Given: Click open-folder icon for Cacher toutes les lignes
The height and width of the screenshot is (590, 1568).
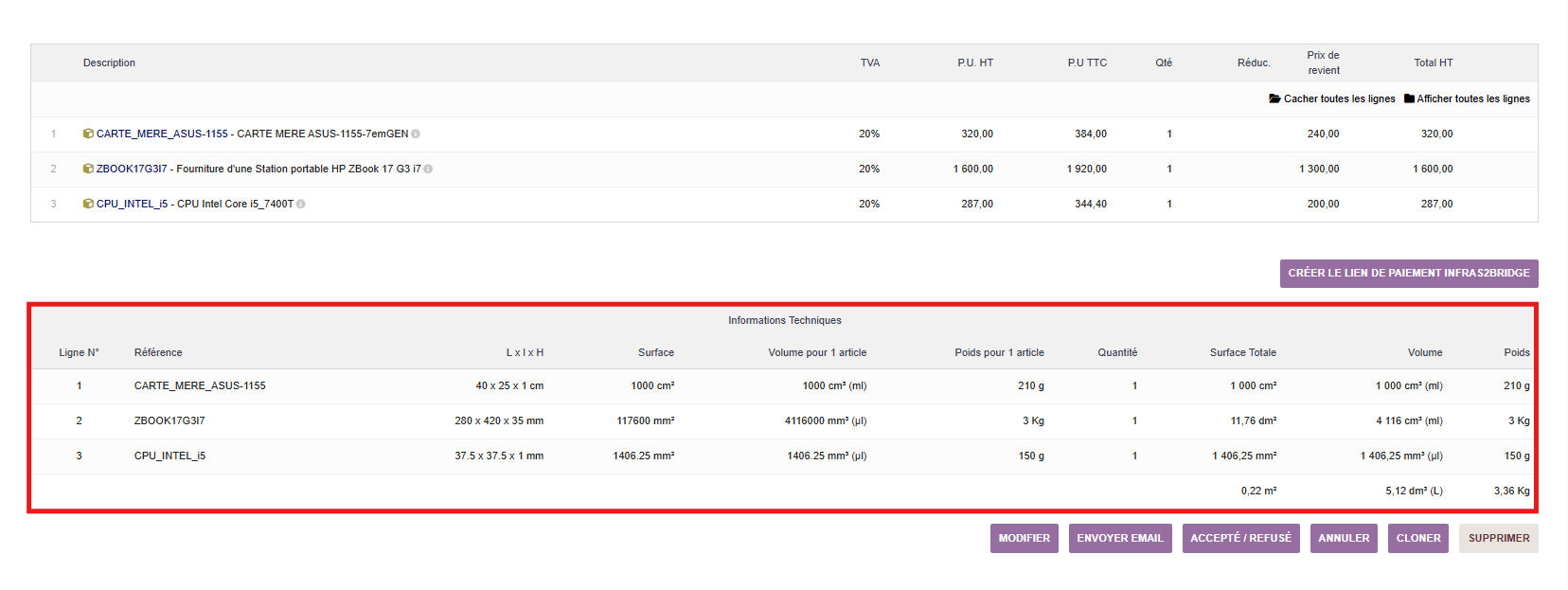Looking at the screenshot, I should pos(1274,99).
